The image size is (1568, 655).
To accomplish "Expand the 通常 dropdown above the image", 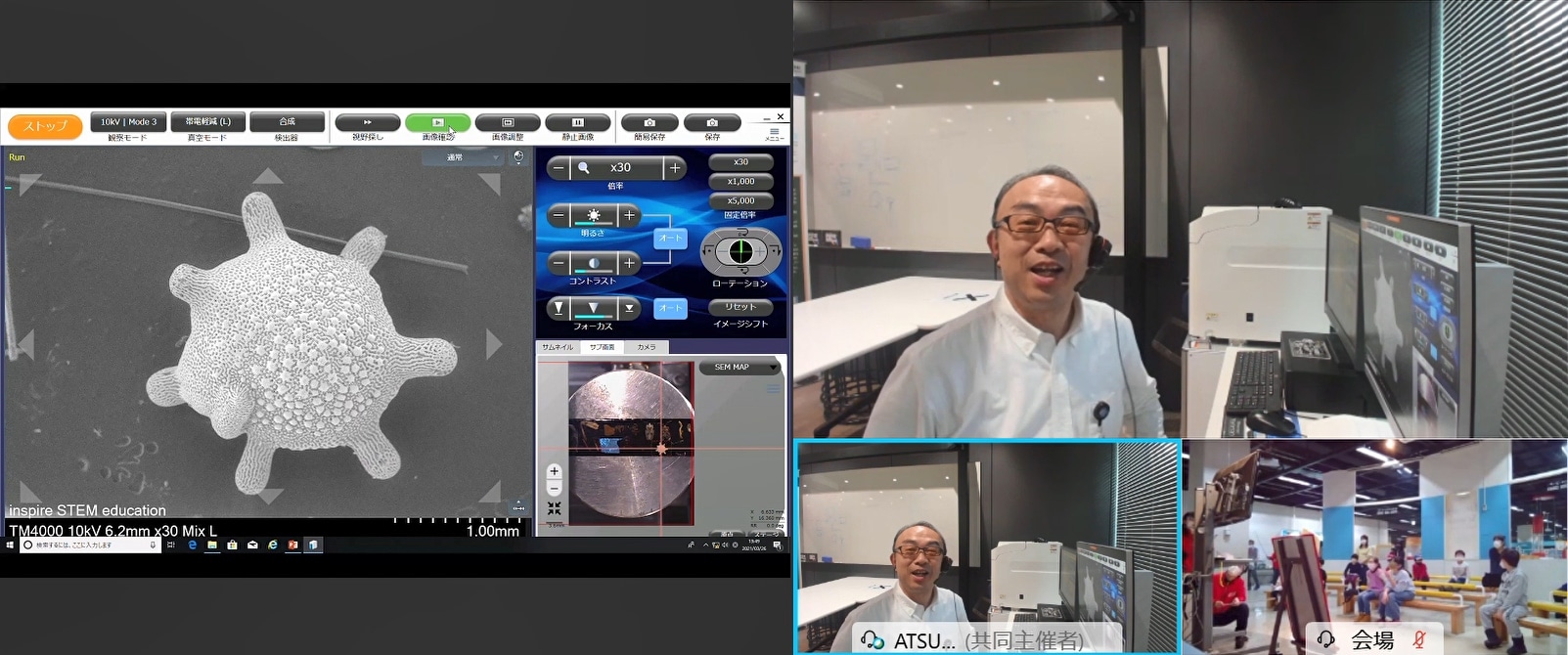I will (462, 157).
